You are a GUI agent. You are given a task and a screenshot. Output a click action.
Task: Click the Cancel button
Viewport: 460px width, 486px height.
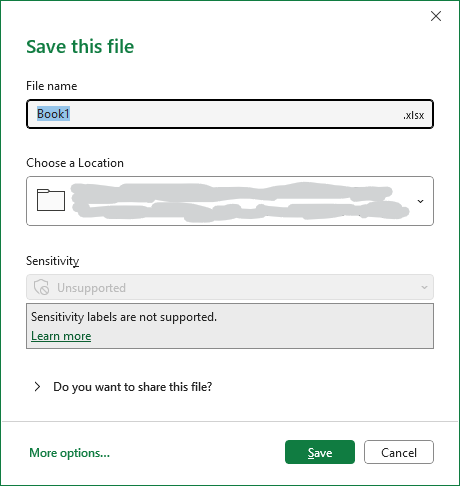coord(399,452)
